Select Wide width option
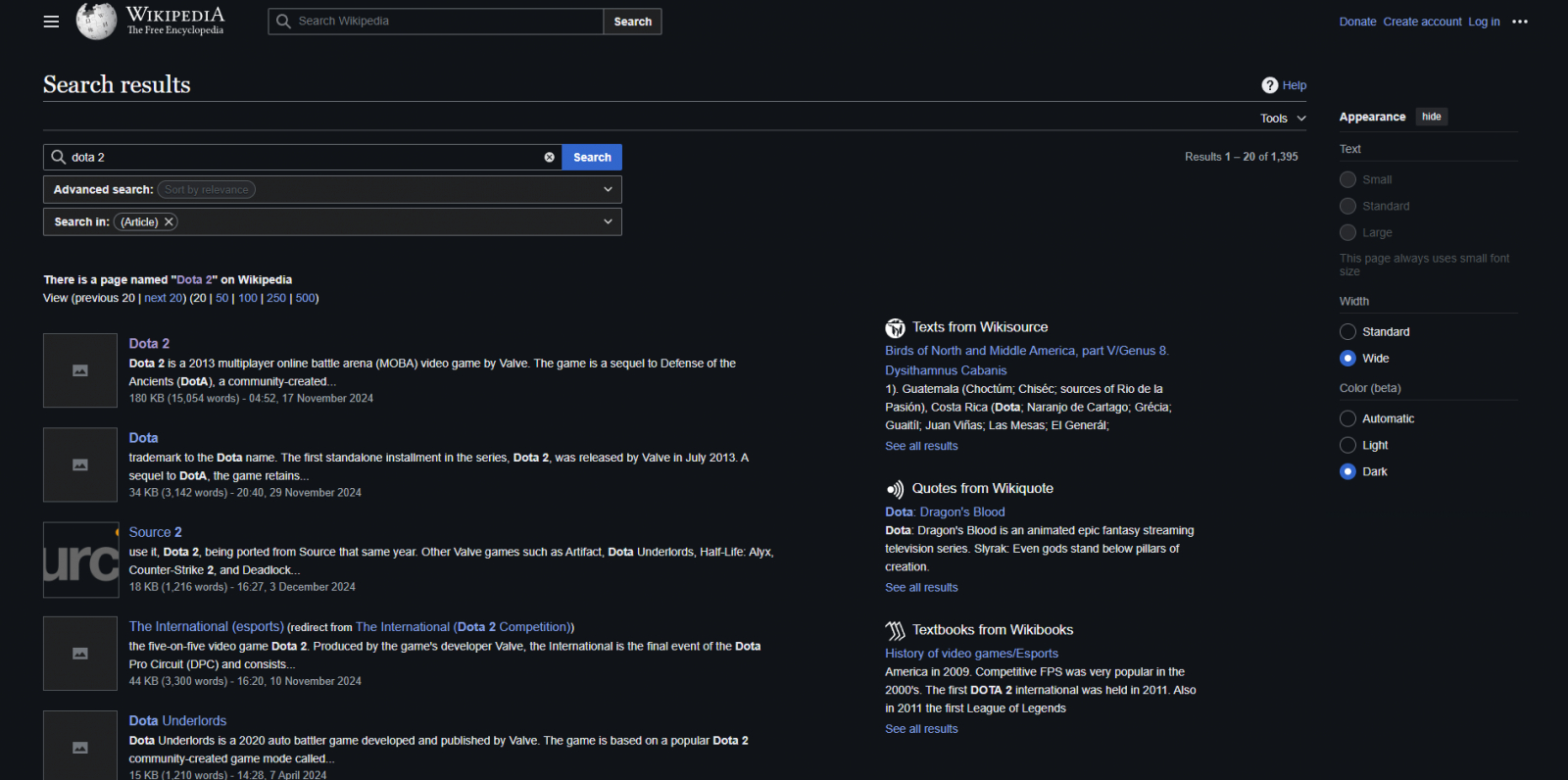 [x=1348, y=359]
